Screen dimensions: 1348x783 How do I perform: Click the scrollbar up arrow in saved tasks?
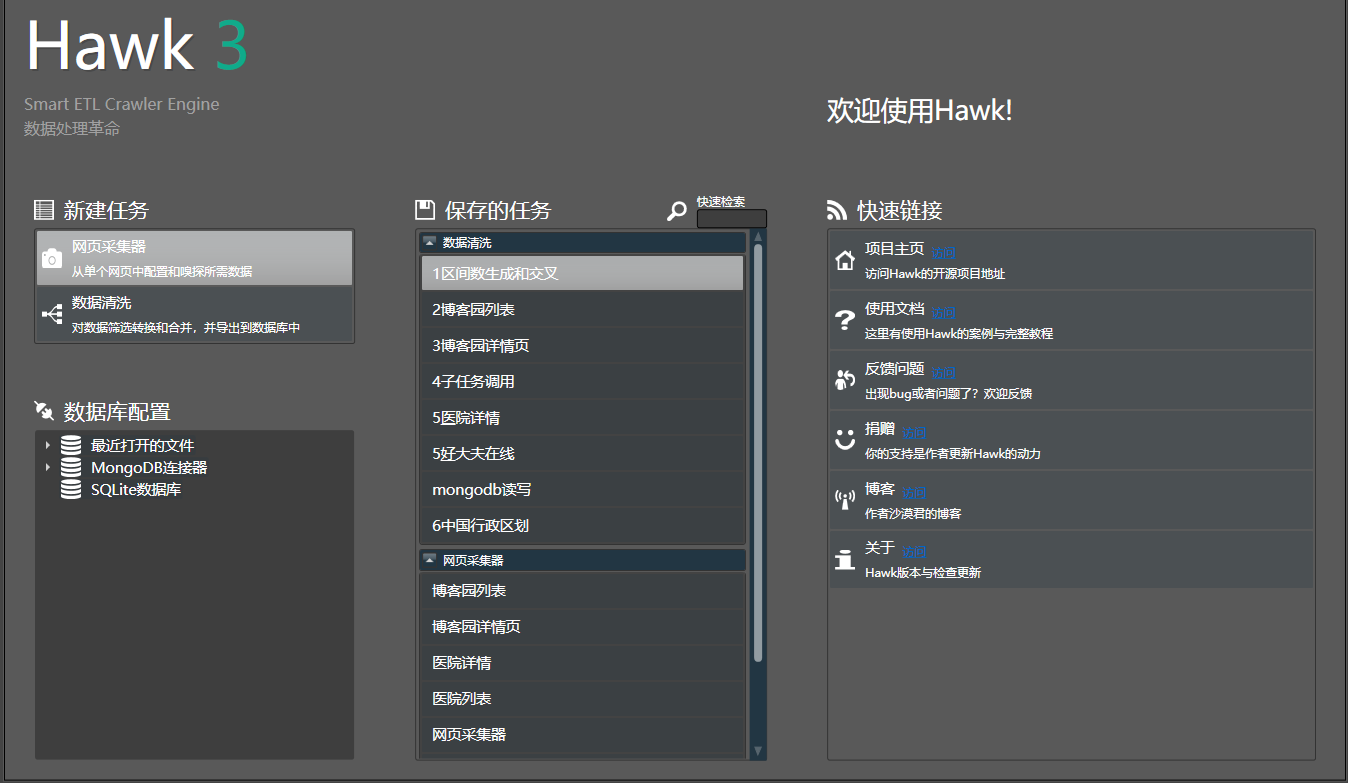click(758, 238)
